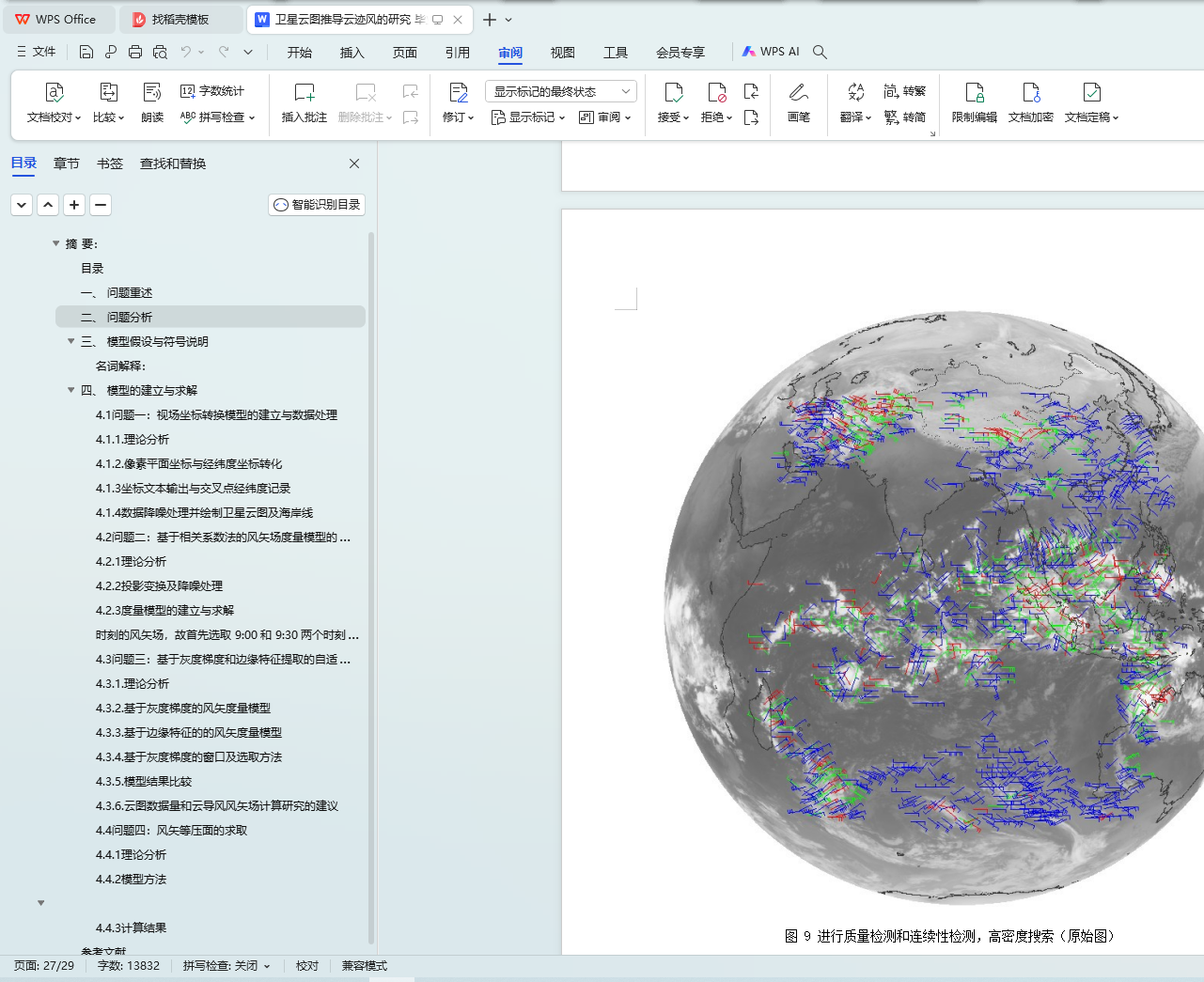Select the Pen (画笔) drawing tool
The image size is (1204, 982).
click(798, 93)
